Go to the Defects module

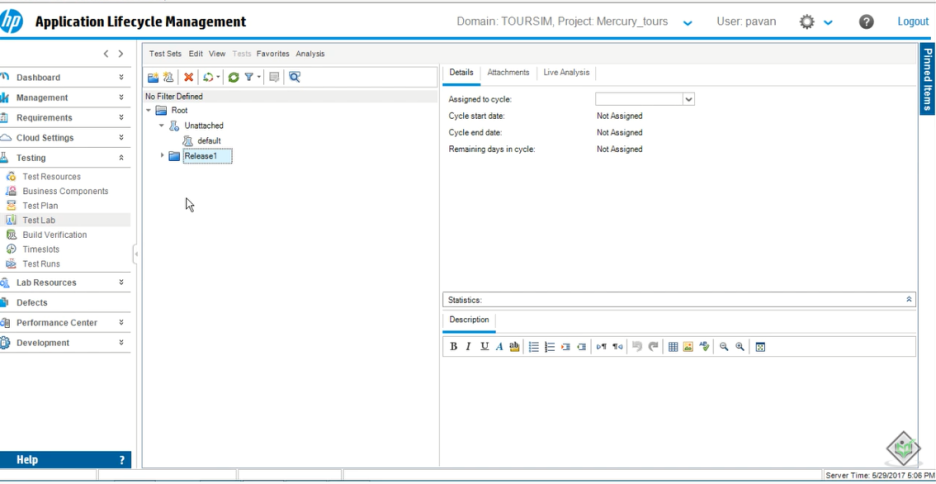click(32, 303)
